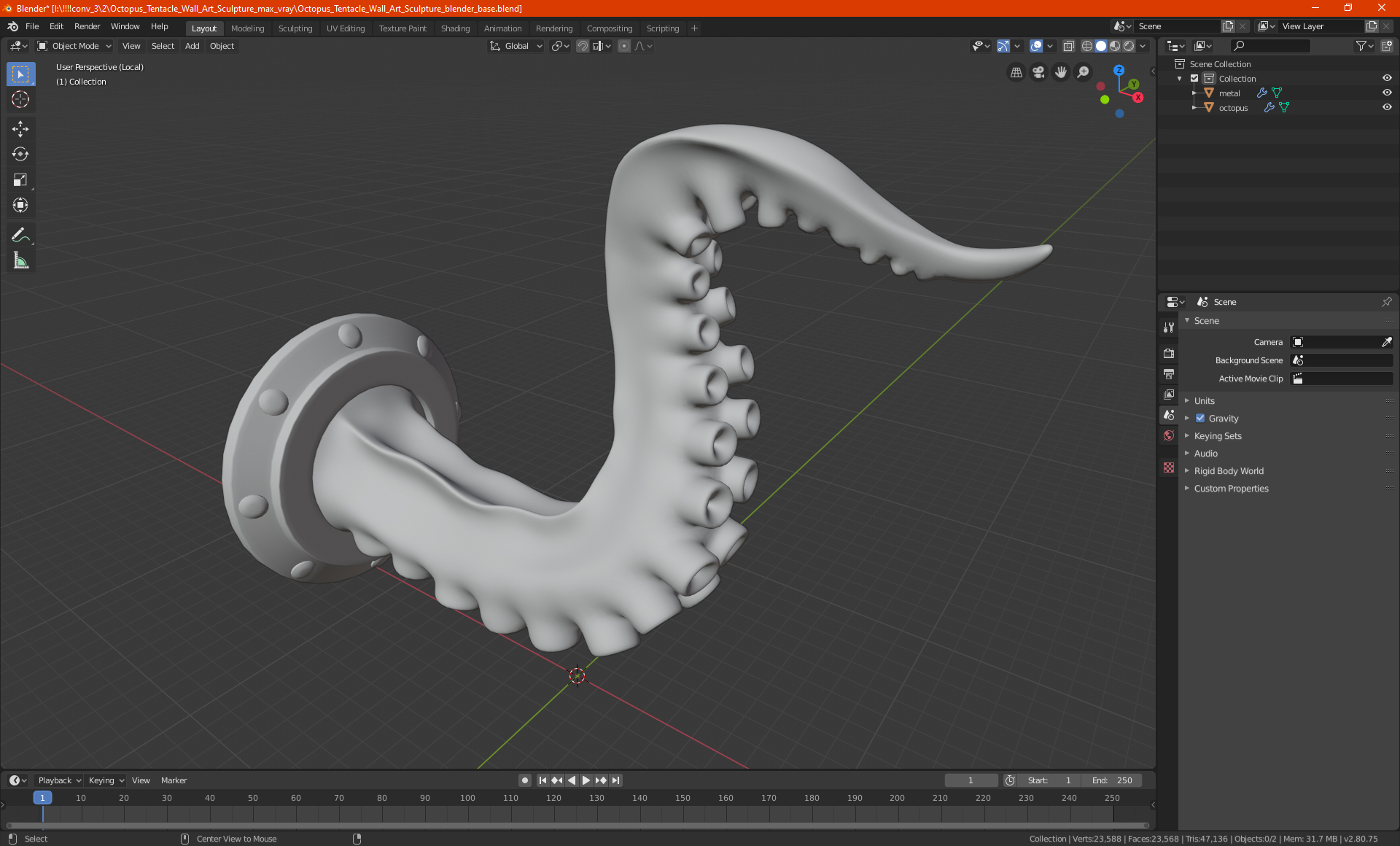Open the Texture properties tab
The image size is (1400, 846).
click(1169, 467)
